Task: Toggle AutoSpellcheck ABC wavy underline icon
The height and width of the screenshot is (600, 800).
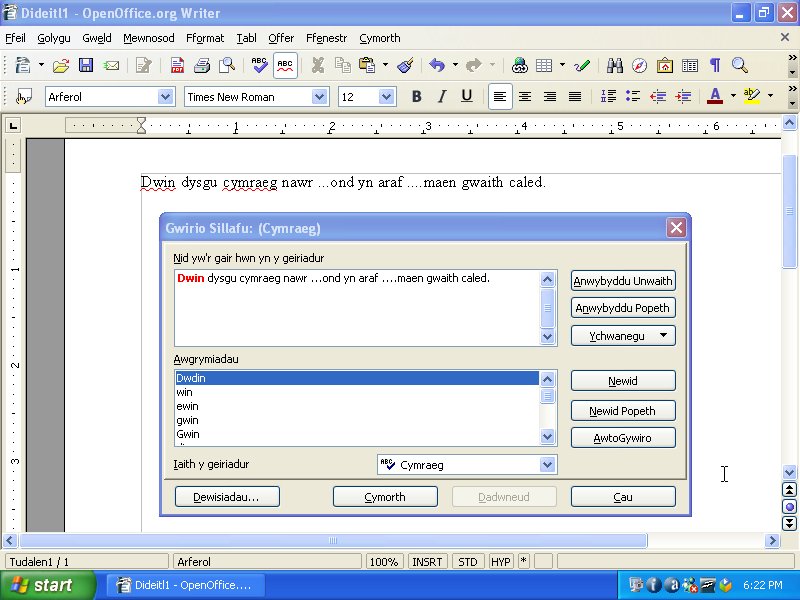Action: (285, 65)
